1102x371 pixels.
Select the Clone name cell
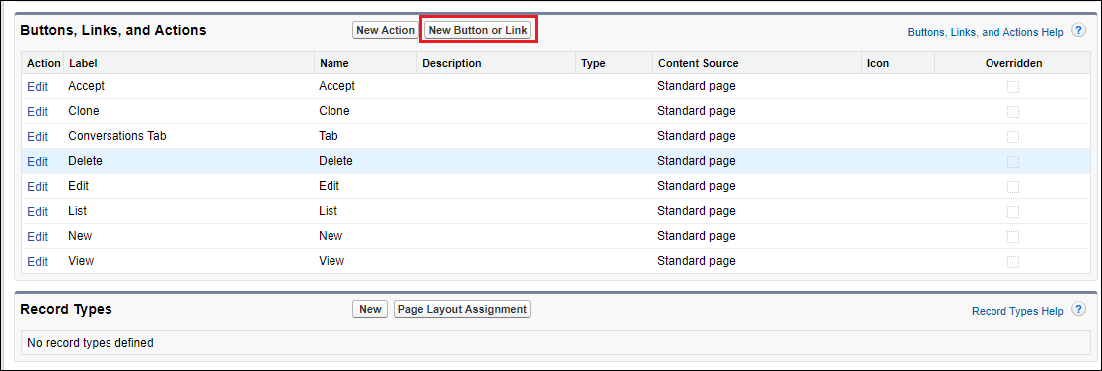[334, 111]
